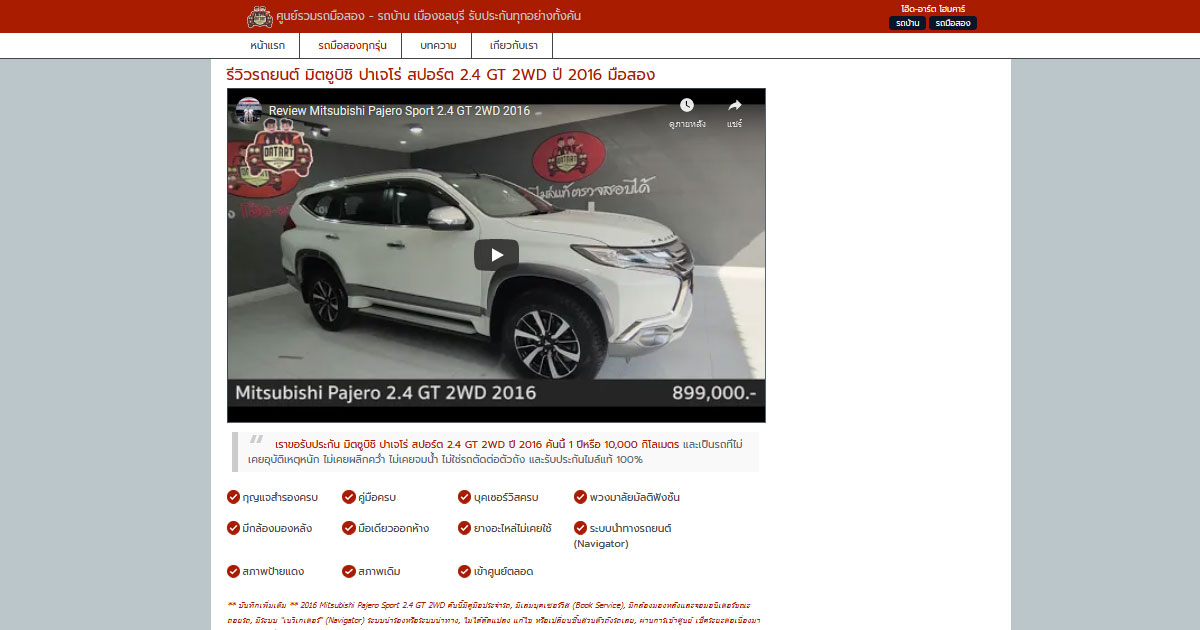The height and width of the screenshot is (630, 1200).
Task: Click the red warranty text in the quote block
Action: [x=477, y=444]
